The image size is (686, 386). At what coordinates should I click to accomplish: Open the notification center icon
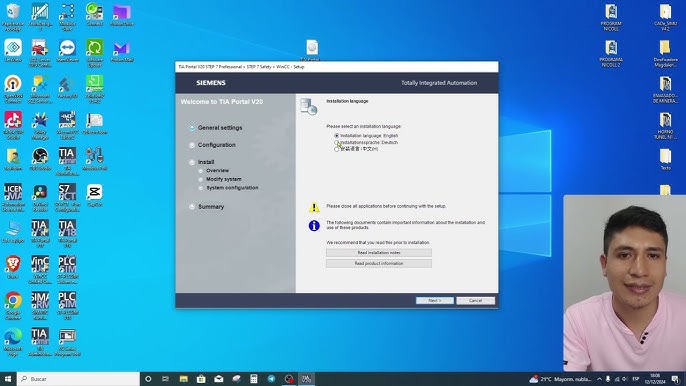pos(676,379)
